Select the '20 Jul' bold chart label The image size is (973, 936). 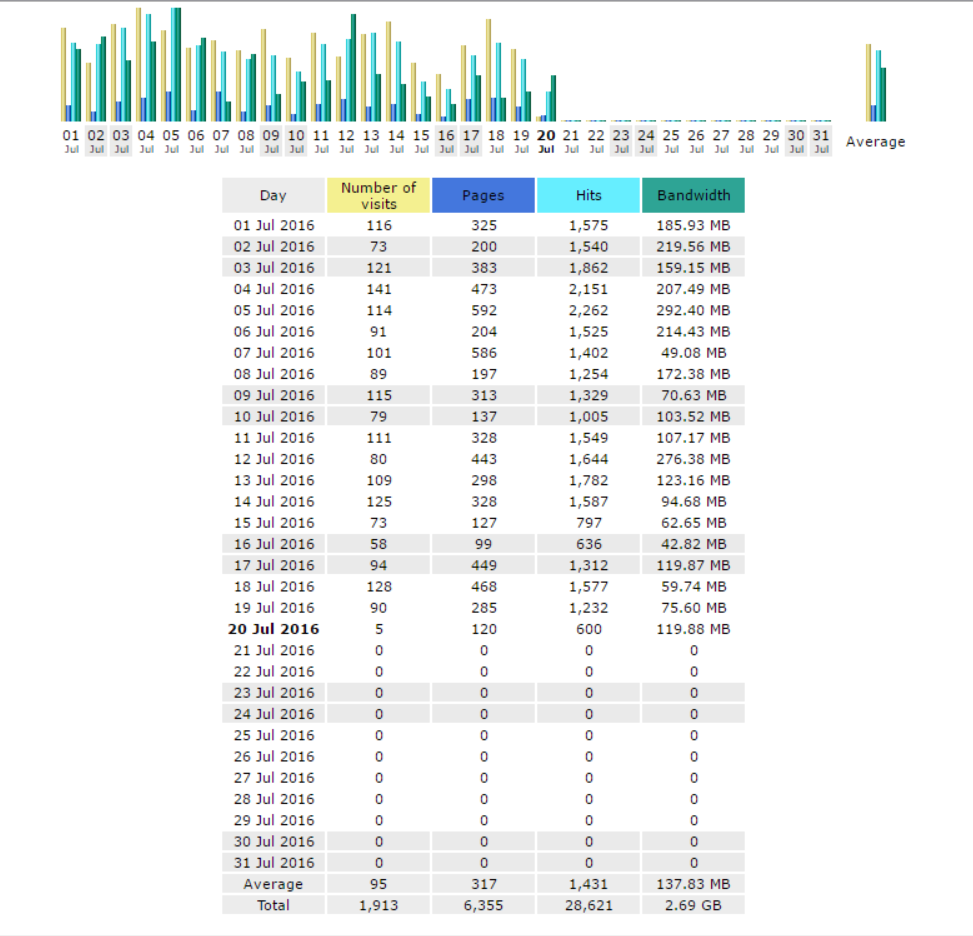546,141
